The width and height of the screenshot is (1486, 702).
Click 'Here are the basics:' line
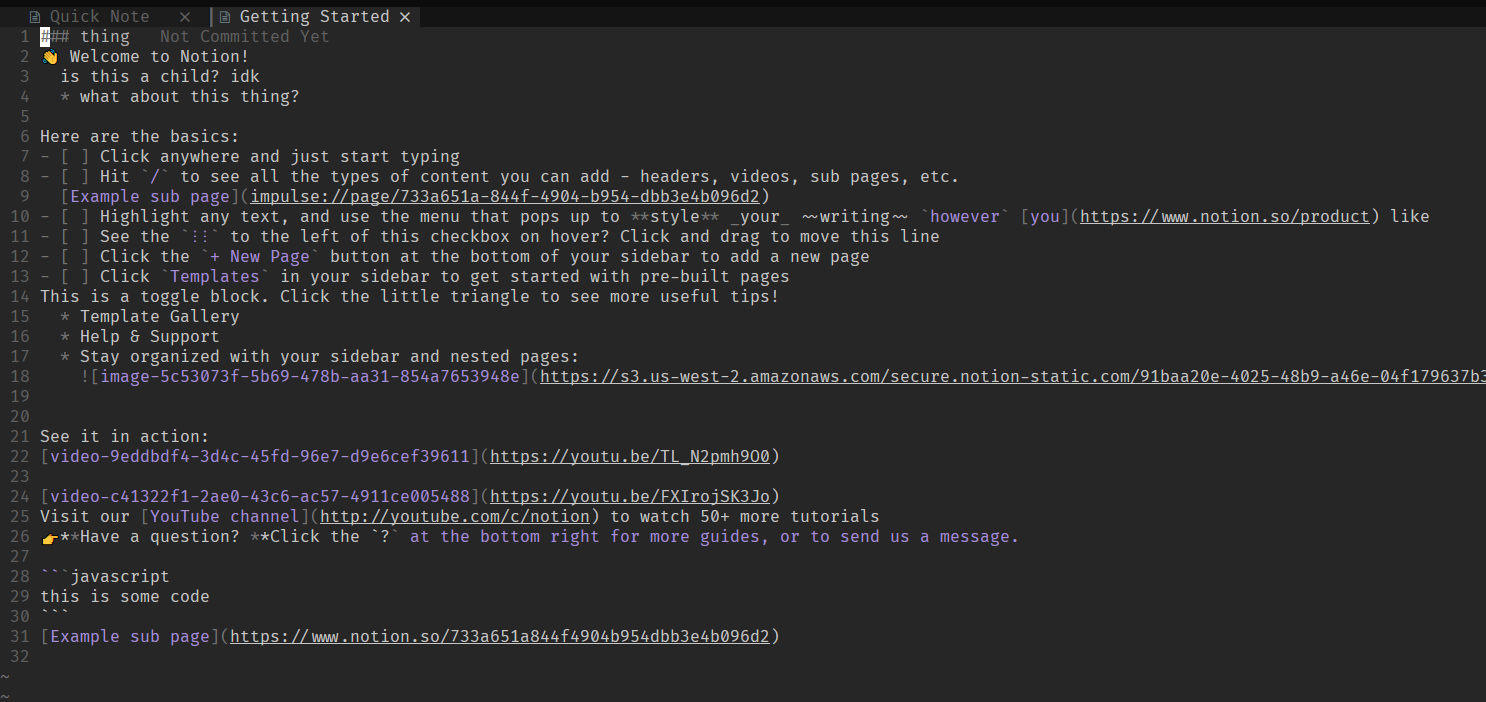[140, 137]
